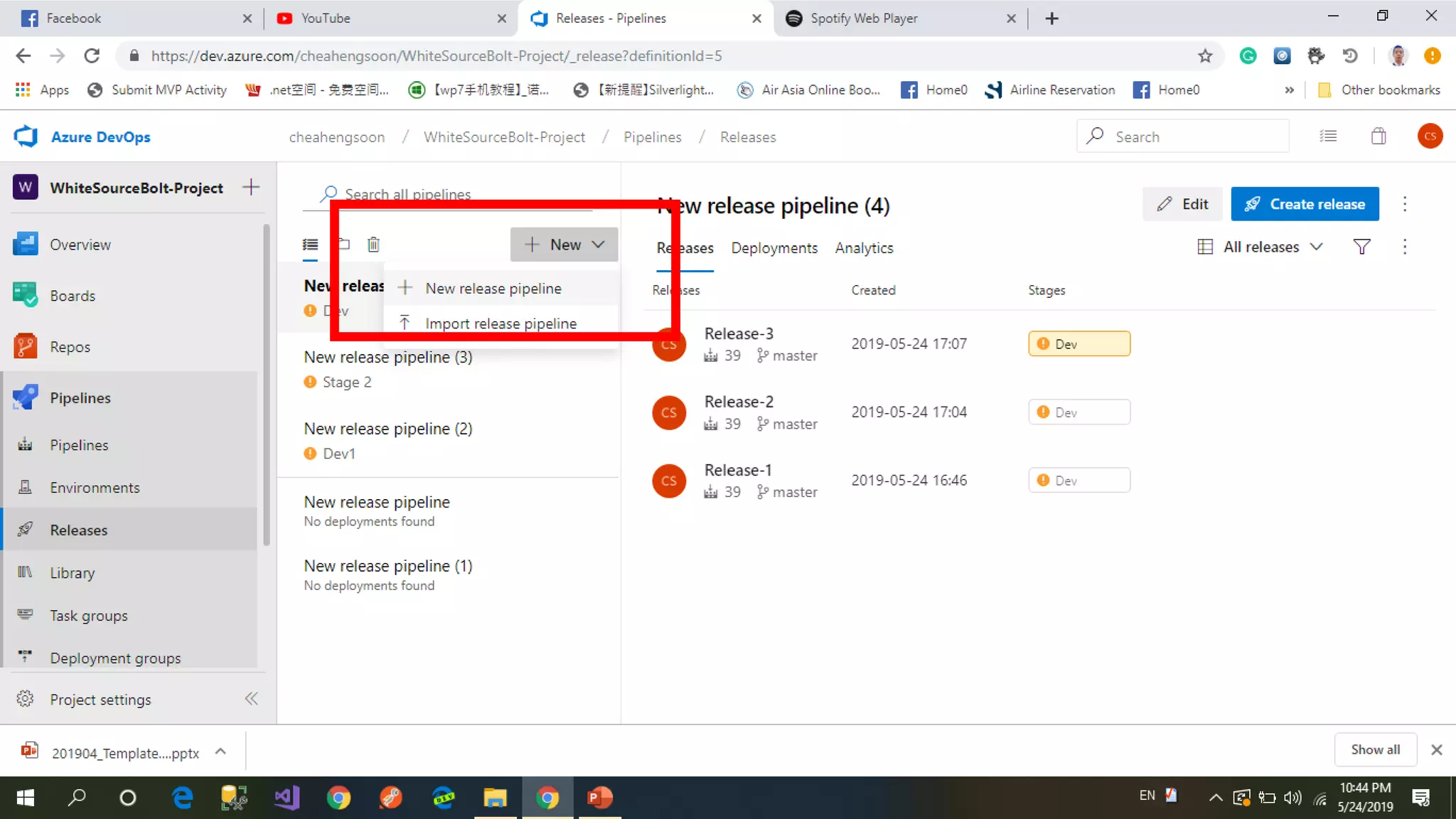Switch to the pipeline list view icon
Screen dimensions: 1456x819
click(x=311, y=245)
